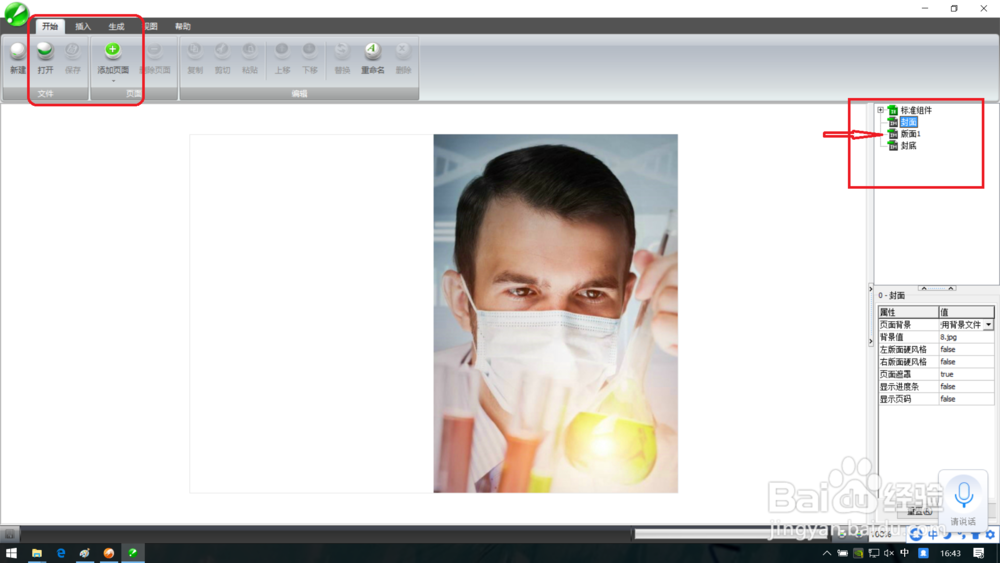Open Edge browser from the taskbar
Viewport: 1000px width, 563px height.
61,553
